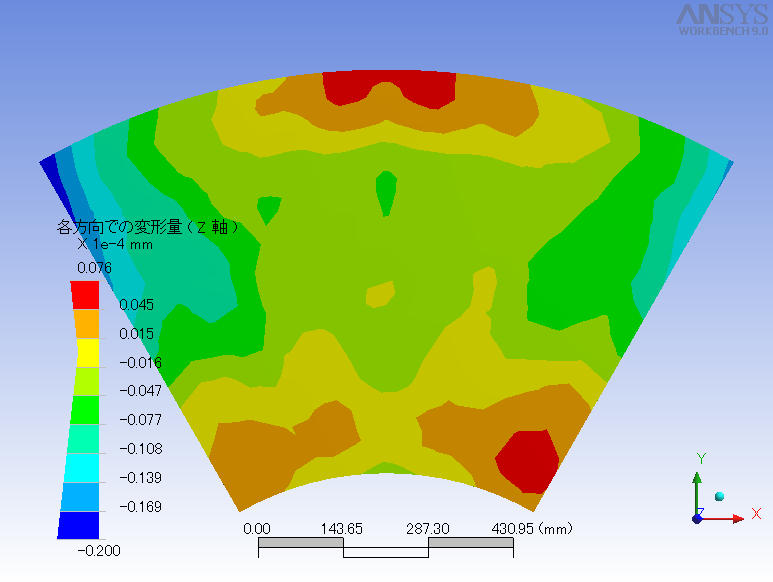Click the legend value -0.047
Image resolution: width=773 pixels, height=582 pixels.
click(141, 391)
